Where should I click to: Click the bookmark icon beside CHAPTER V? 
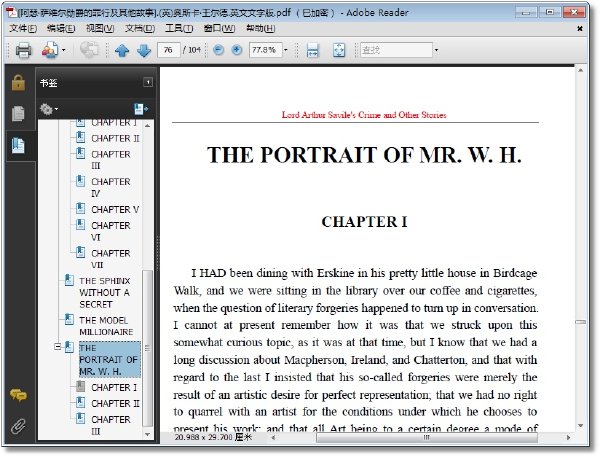click(x=80, y=208)
